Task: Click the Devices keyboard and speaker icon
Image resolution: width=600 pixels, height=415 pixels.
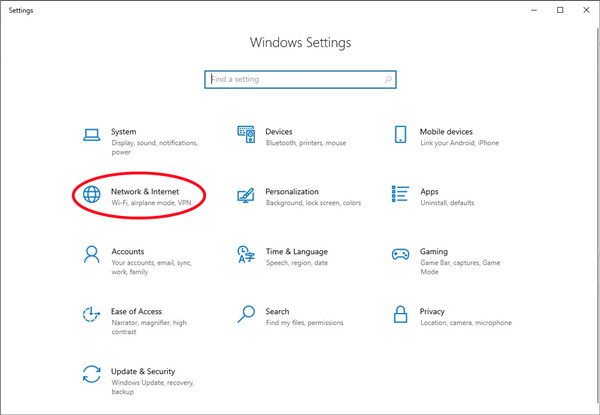Action: (246, 134)
